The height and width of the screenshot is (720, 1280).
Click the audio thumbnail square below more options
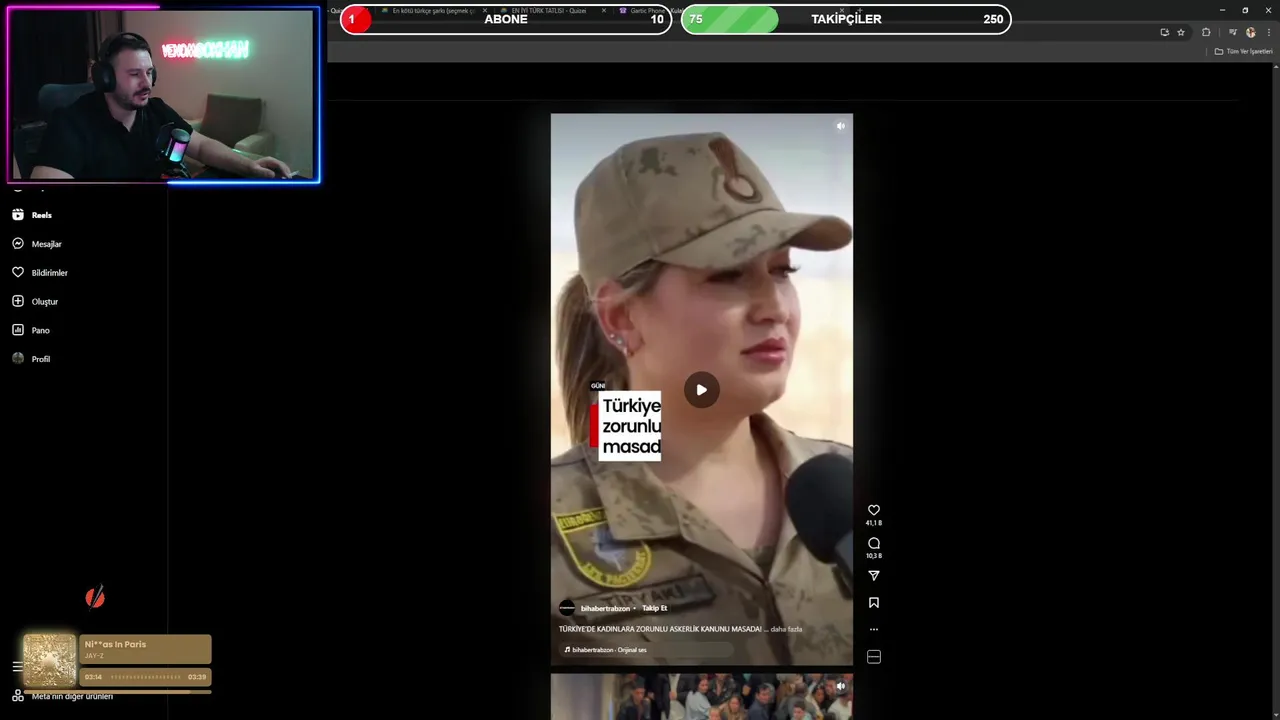(x=873, y=657)
